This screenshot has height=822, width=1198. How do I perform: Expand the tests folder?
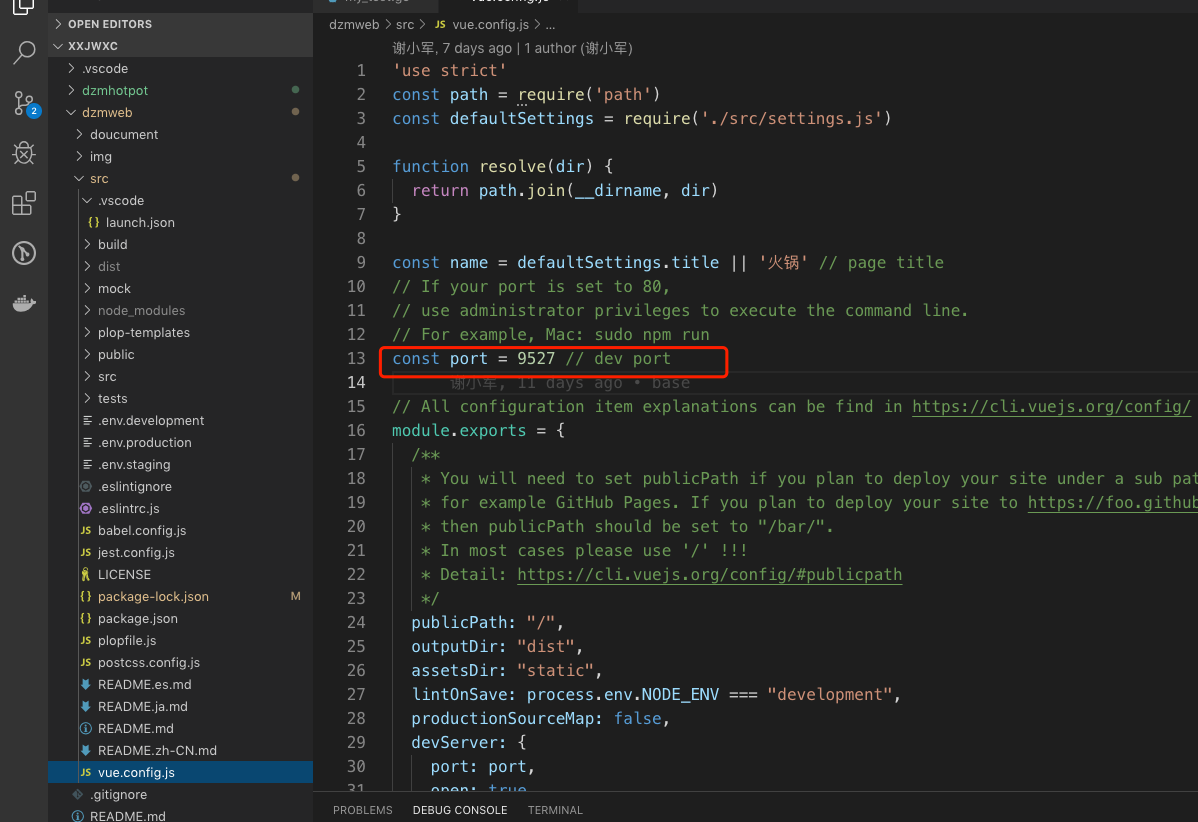pos(180,398)
